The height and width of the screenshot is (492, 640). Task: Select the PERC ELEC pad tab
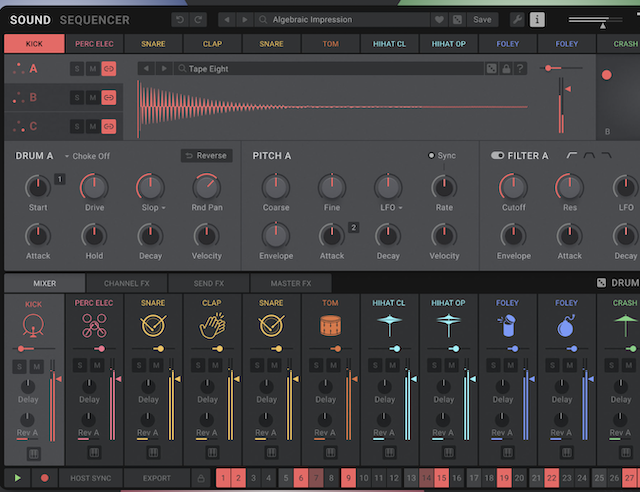[94, 44]
